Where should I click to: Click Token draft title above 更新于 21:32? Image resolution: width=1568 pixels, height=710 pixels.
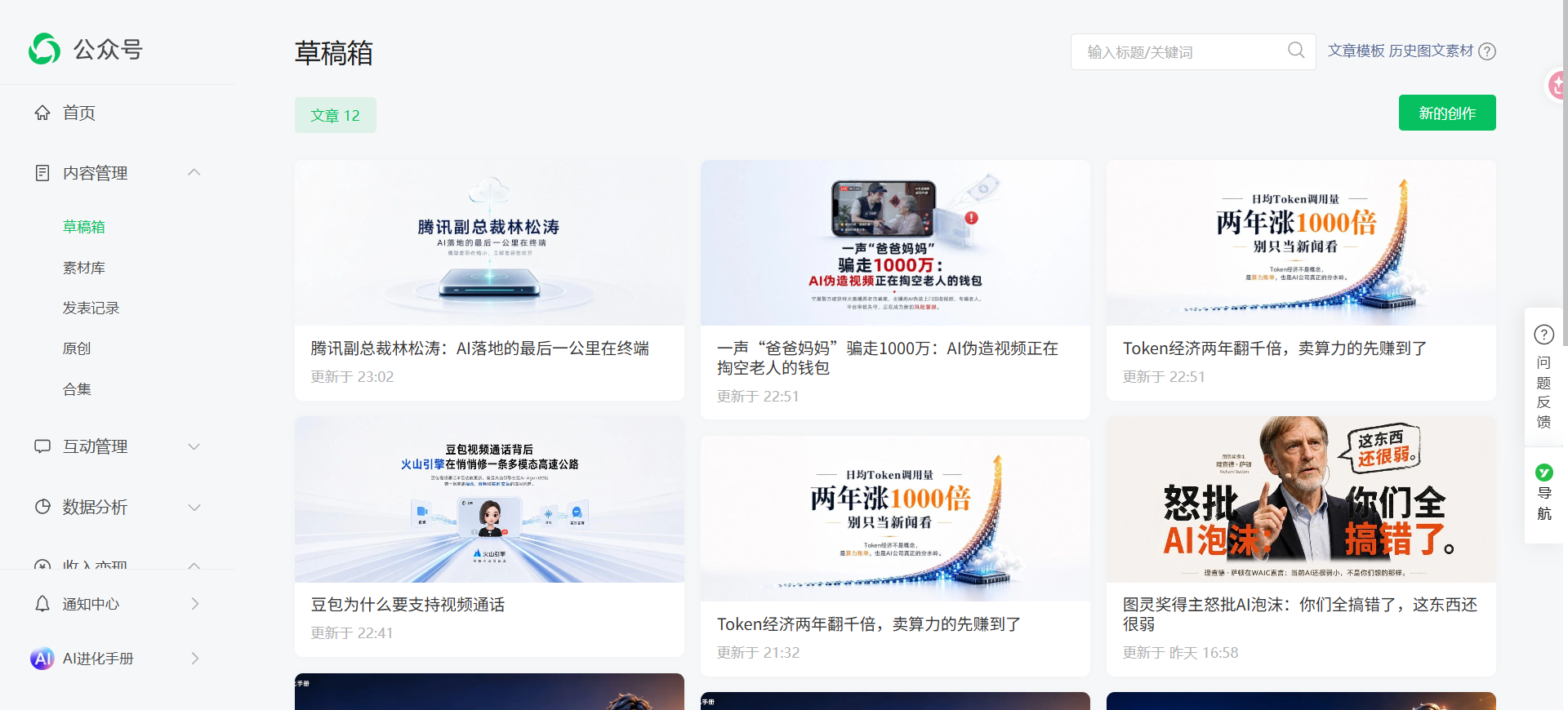click(x=869, y=624)
